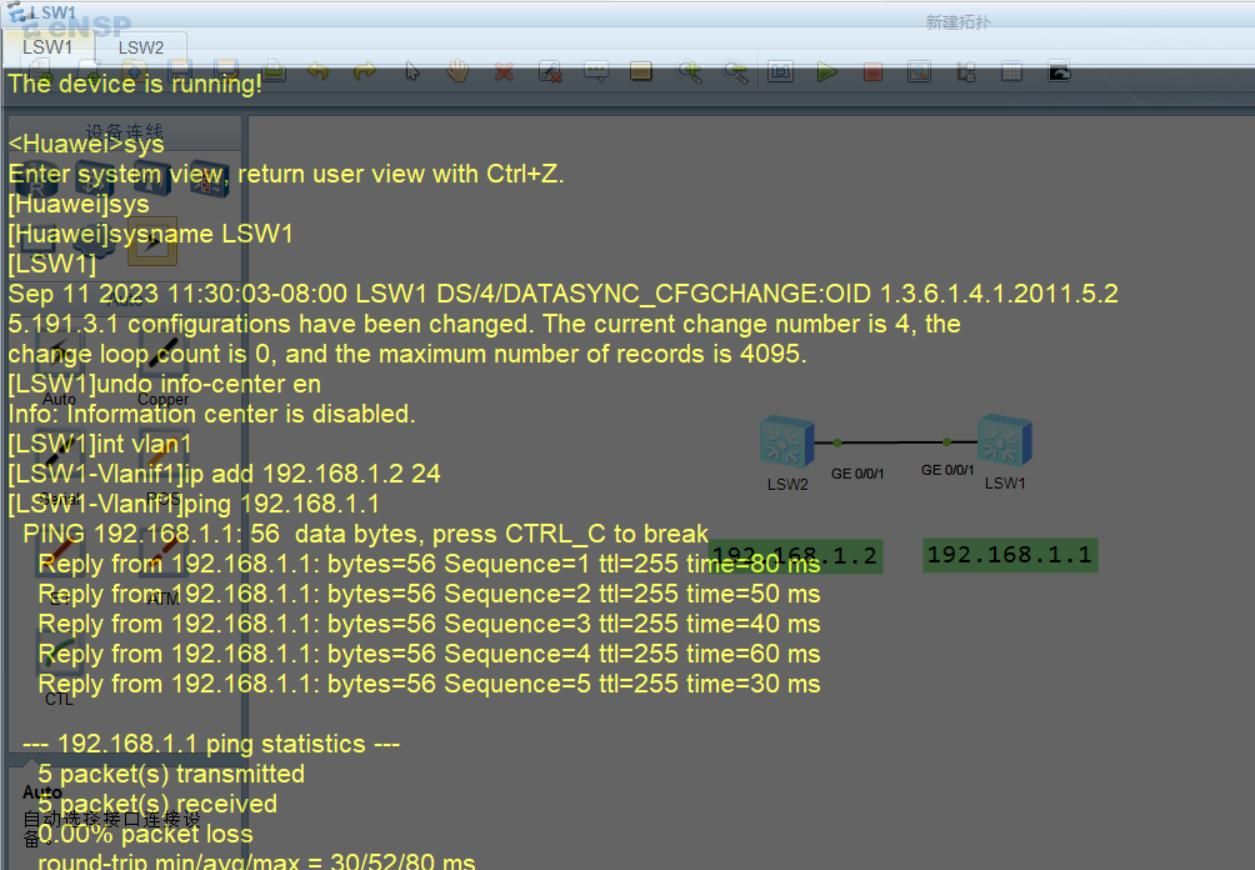Viewport: 1255px width, 870px height.
Task: Click the red X delete tool
Action: (504, 72)
